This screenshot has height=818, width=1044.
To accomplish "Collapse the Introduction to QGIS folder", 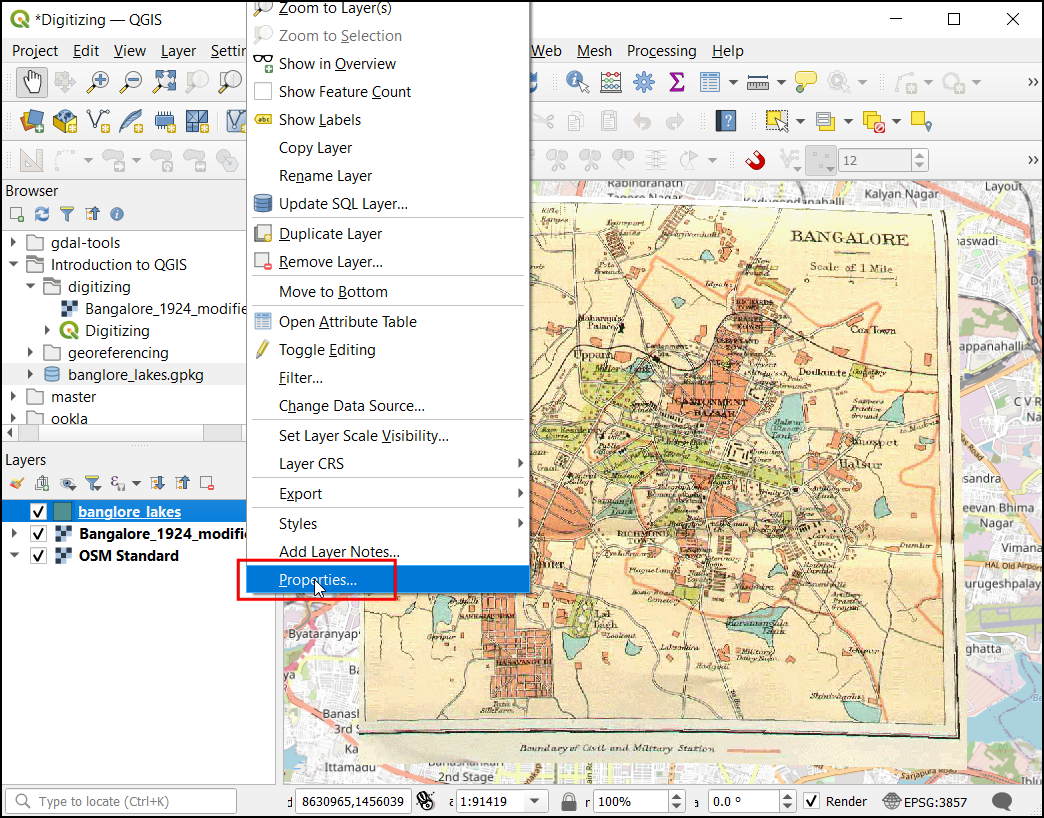I will click(13, 264).
